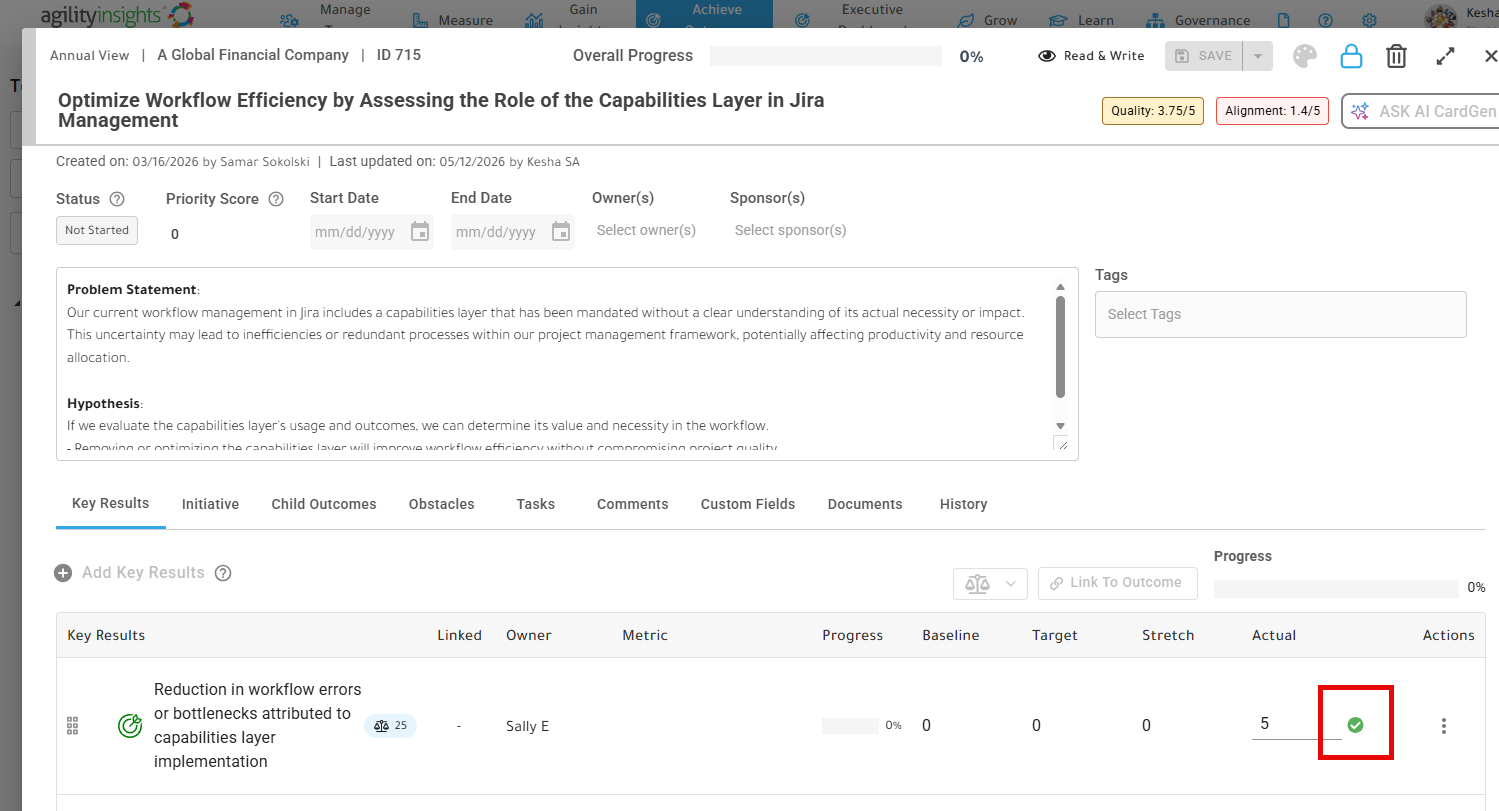Viewport: 1499px width, 811px height.
Task: Open the settings gear in top navigation
Action: (x=1369, y=20)
